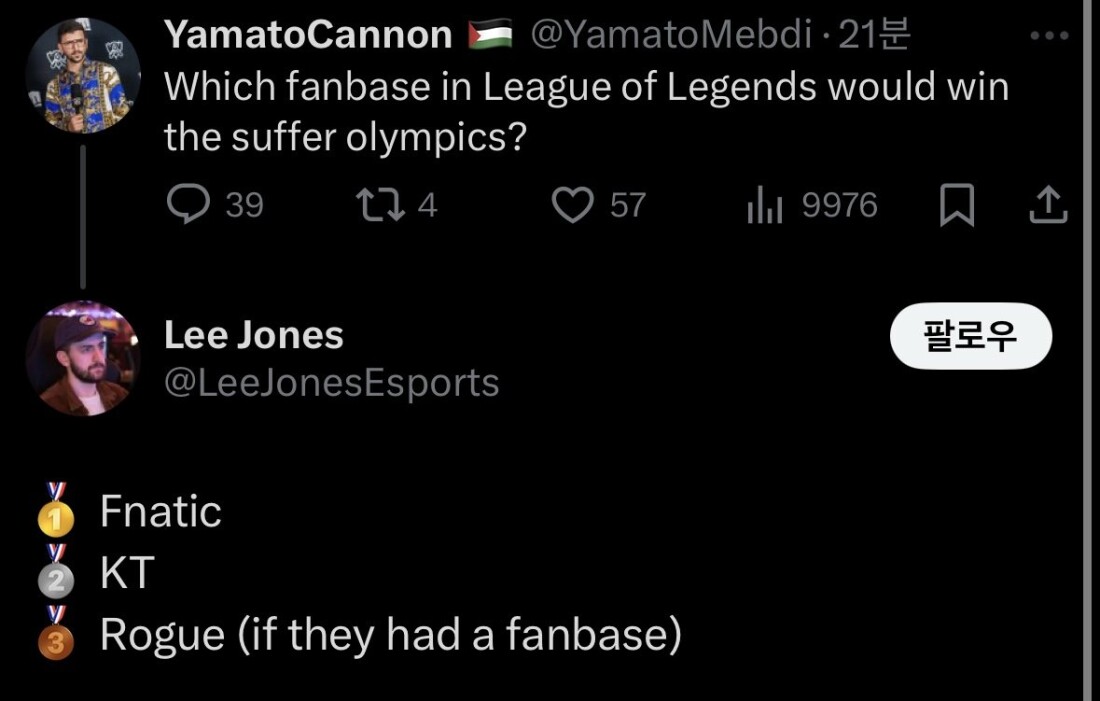Click the bronze medal emoji beside Rogue
The image size is (1100, 701).
(55, 634)
